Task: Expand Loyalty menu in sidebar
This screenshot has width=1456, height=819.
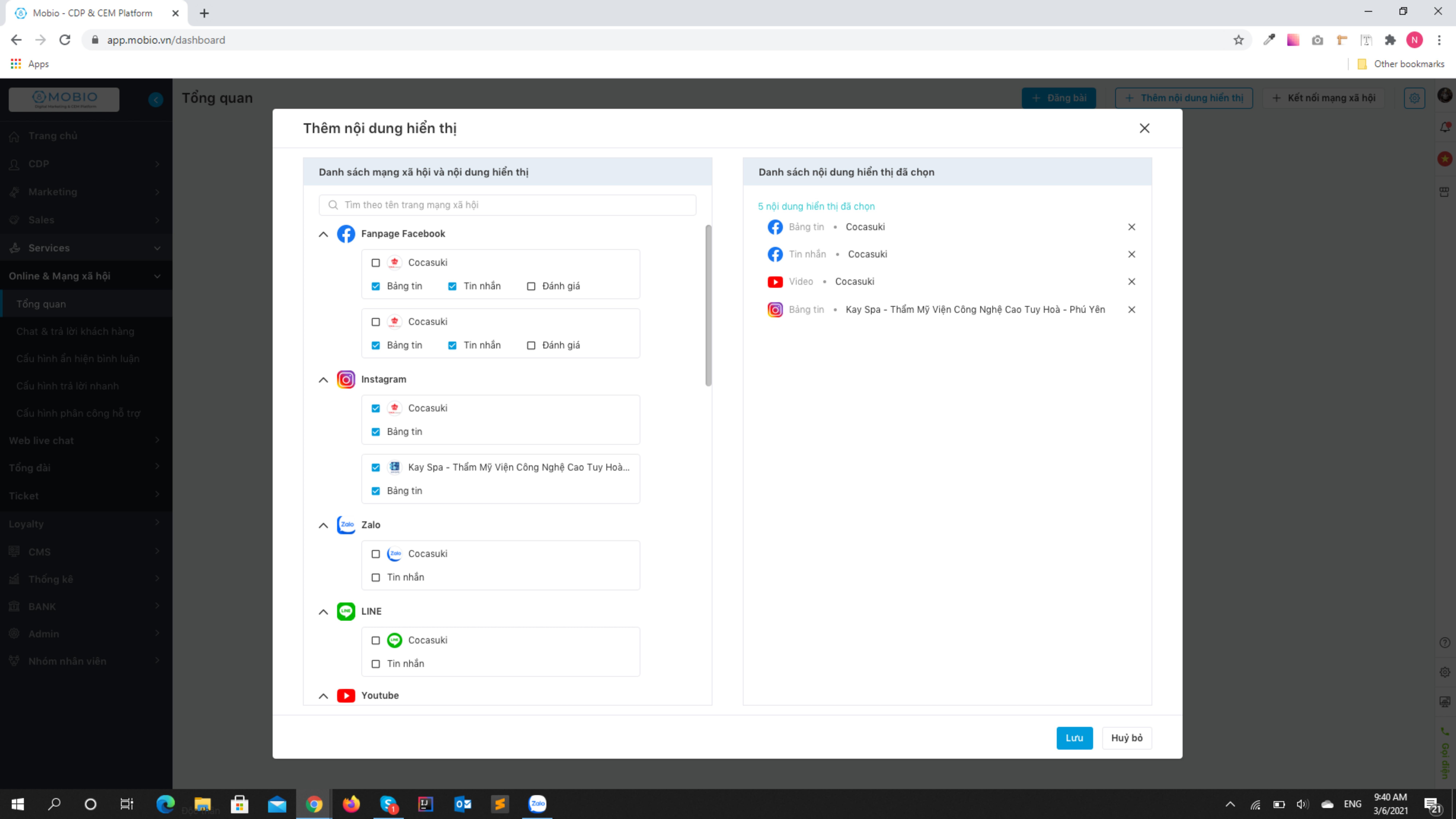Action: (x=86, y=524)
